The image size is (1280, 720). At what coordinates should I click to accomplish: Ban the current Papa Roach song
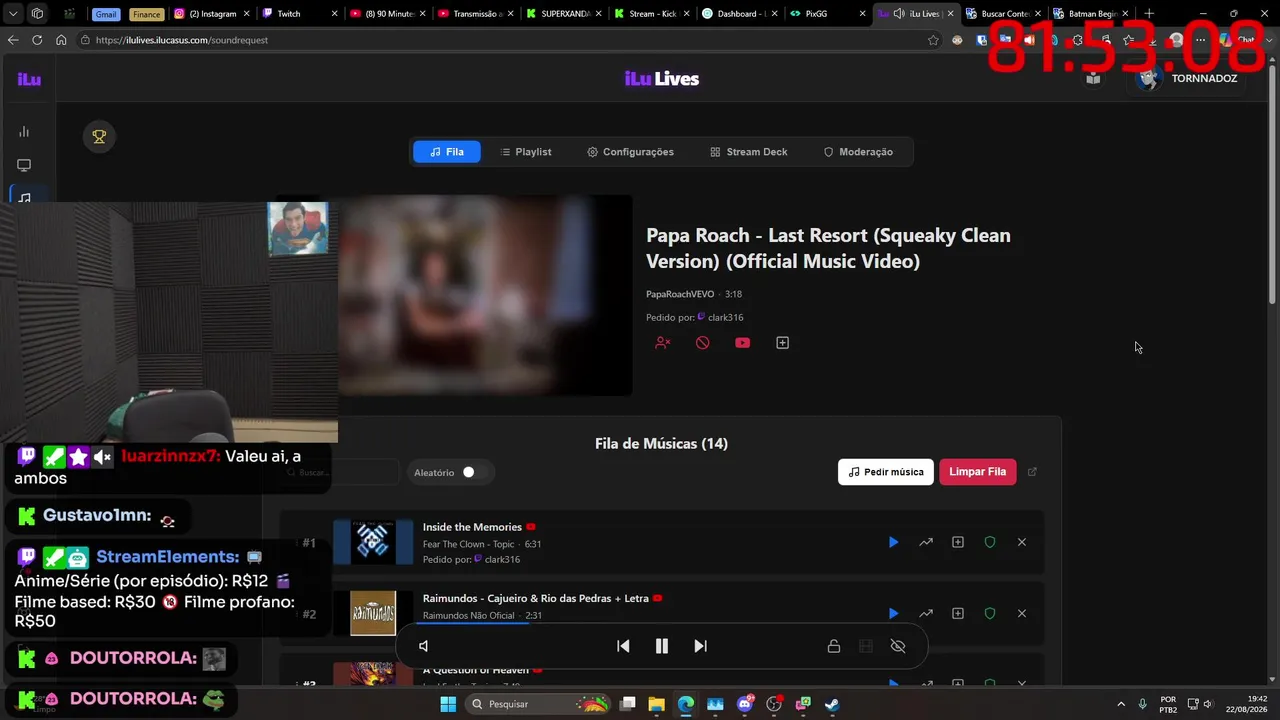703,343
